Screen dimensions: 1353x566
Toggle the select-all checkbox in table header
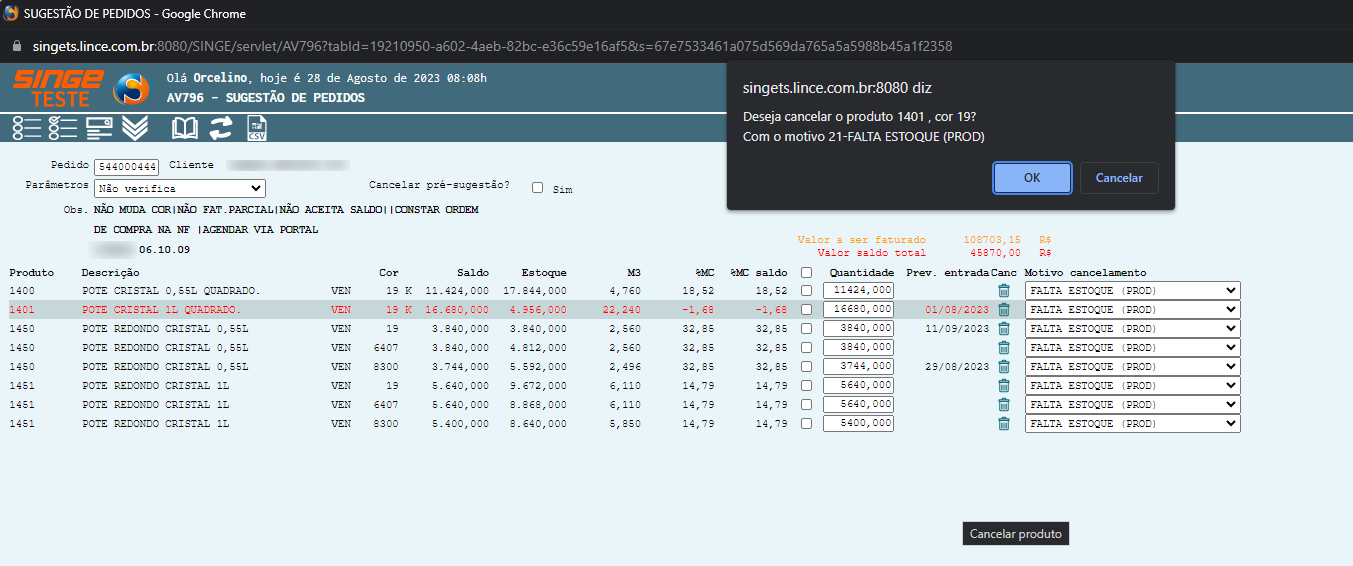coord(807,273)
